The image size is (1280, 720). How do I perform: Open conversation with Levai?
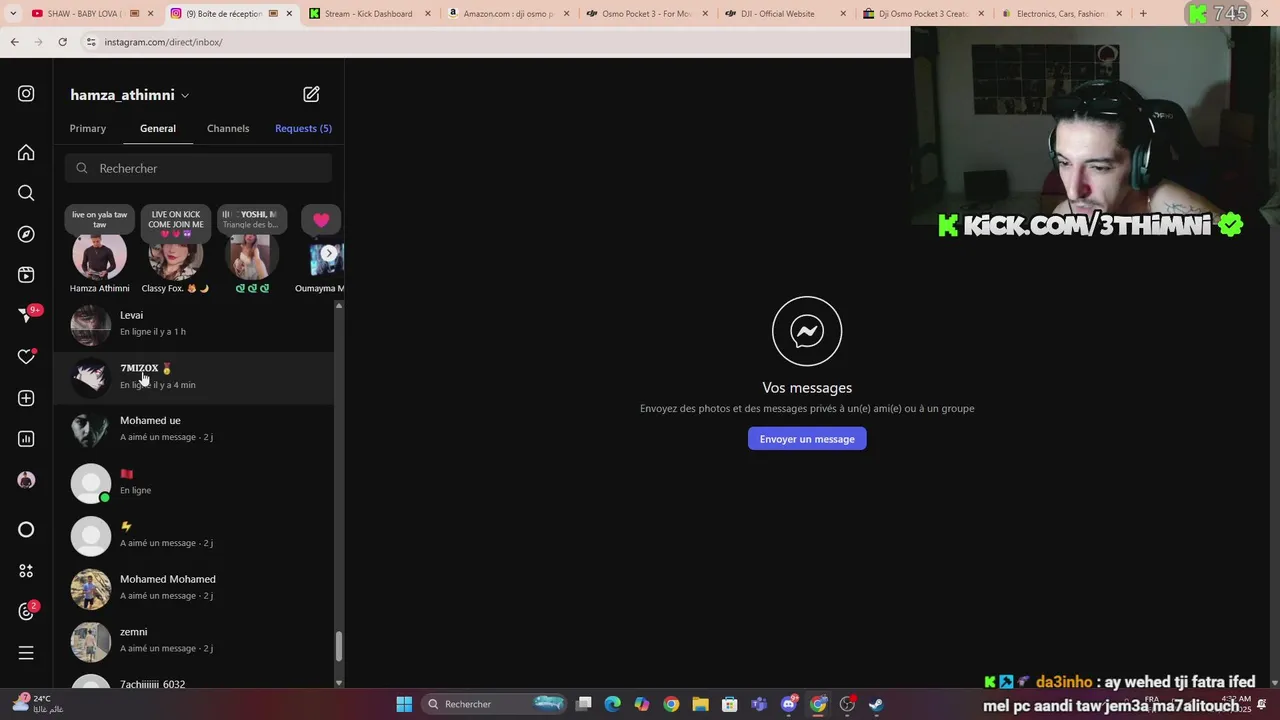(x=194, y=324)
